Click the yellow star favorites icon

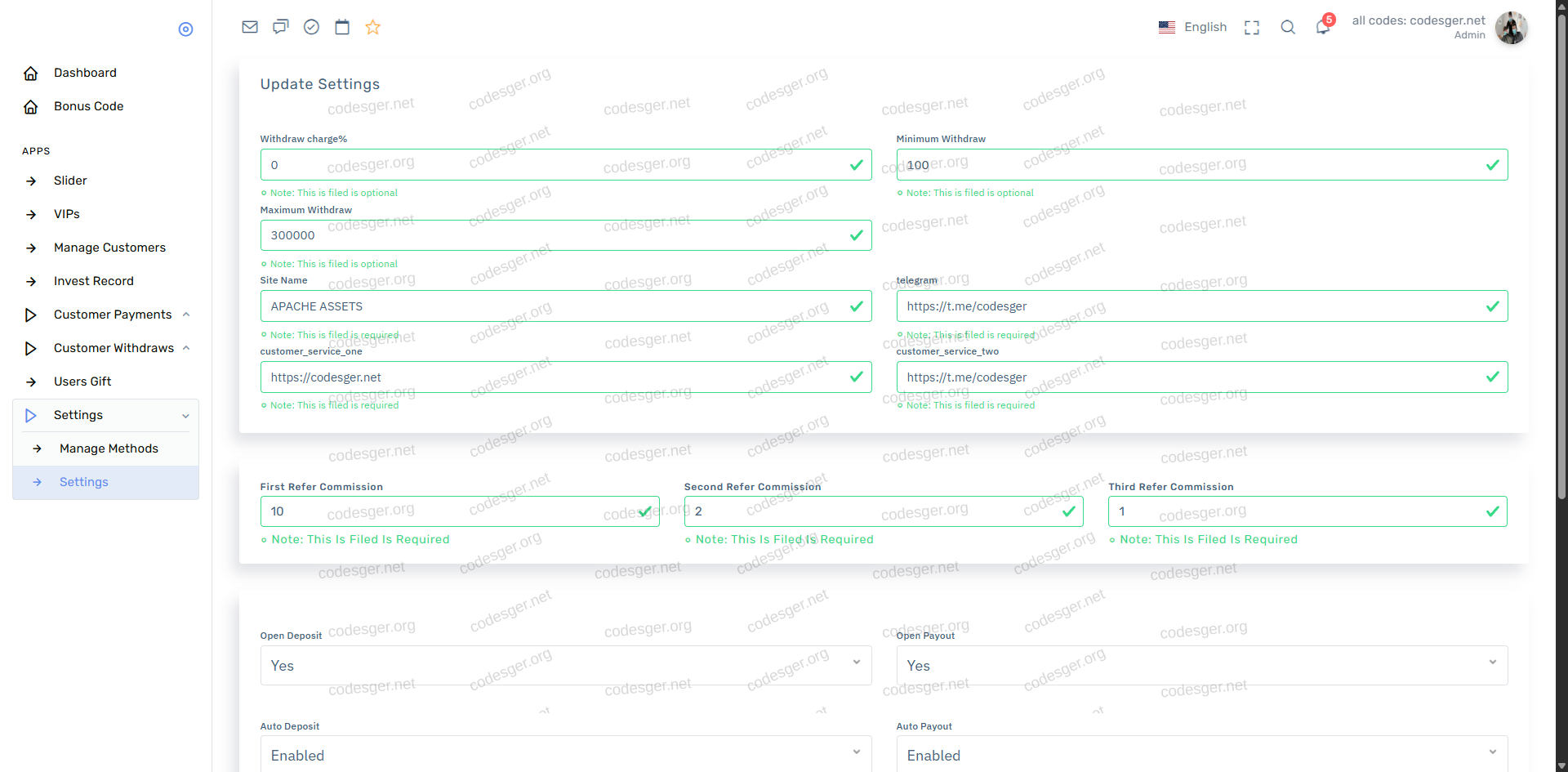(x=373, y=27)
